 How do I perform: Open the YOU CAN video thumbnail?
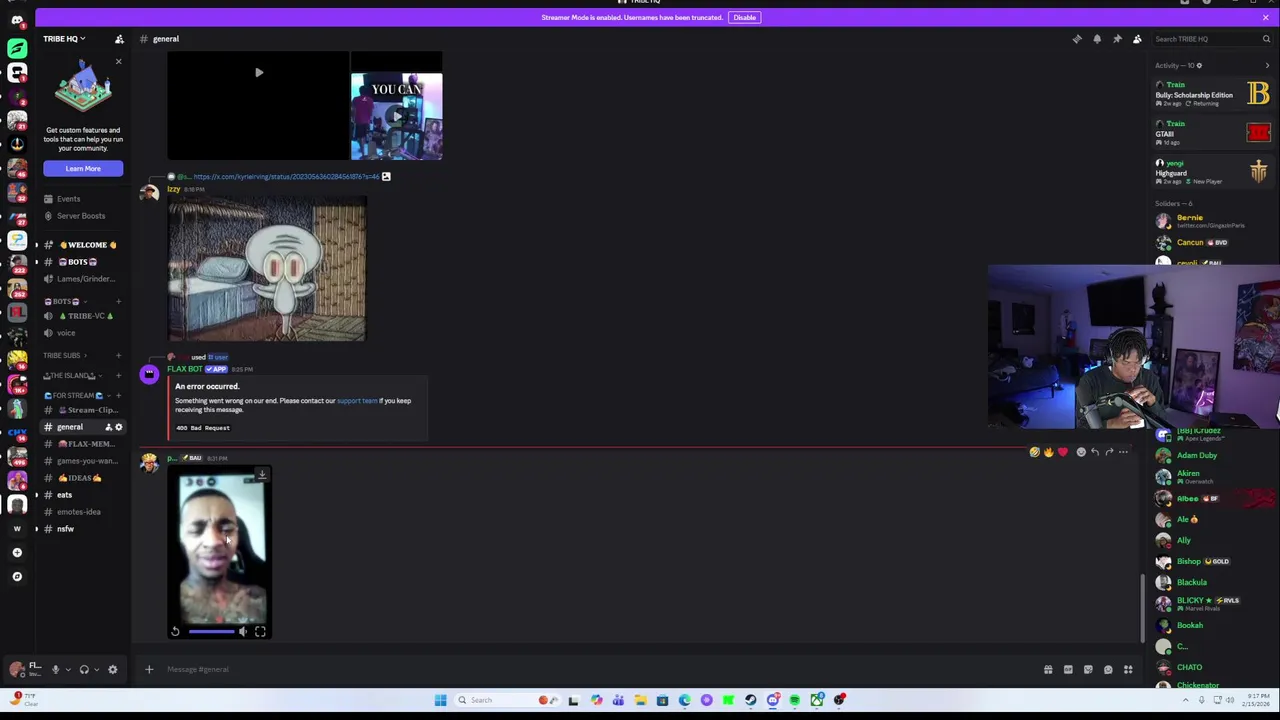tap(396, 116)
